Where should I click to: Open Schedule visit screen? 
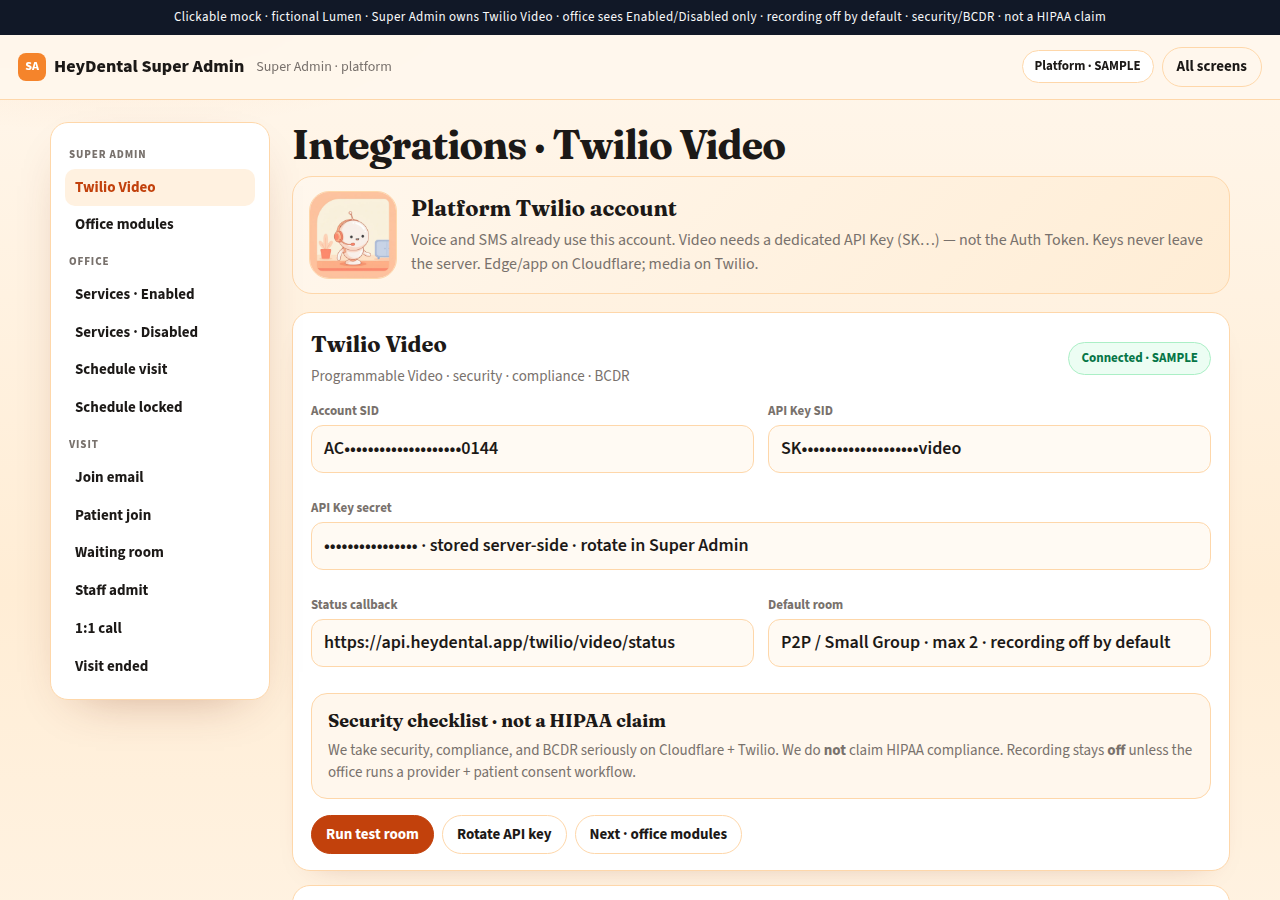(x=160, y=369)
